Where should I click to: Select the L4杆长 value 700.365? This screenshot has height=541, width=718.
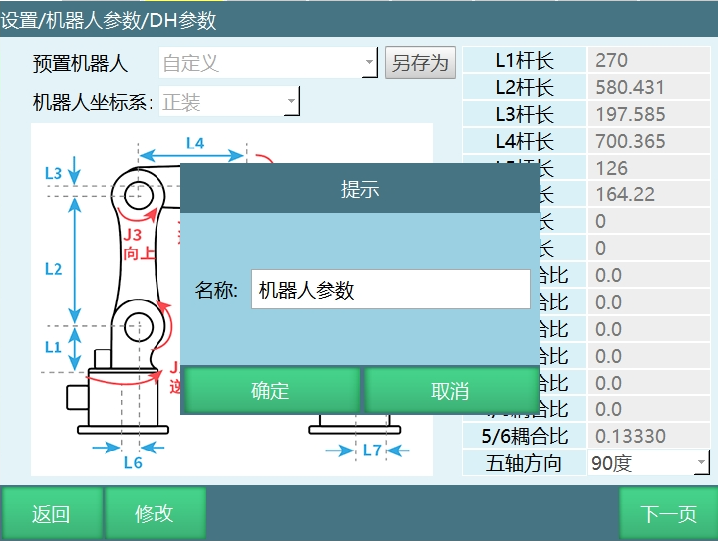(x=648, y=141)
